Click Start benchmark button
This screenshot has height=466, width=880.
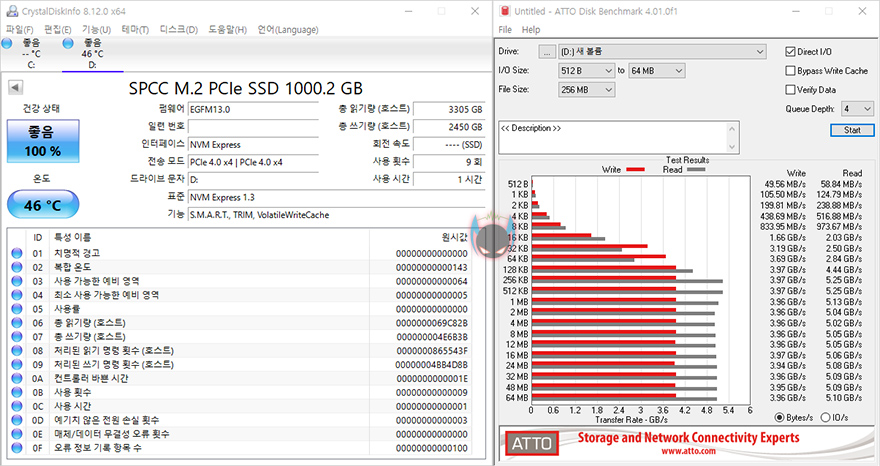click(x=852, y=130)
